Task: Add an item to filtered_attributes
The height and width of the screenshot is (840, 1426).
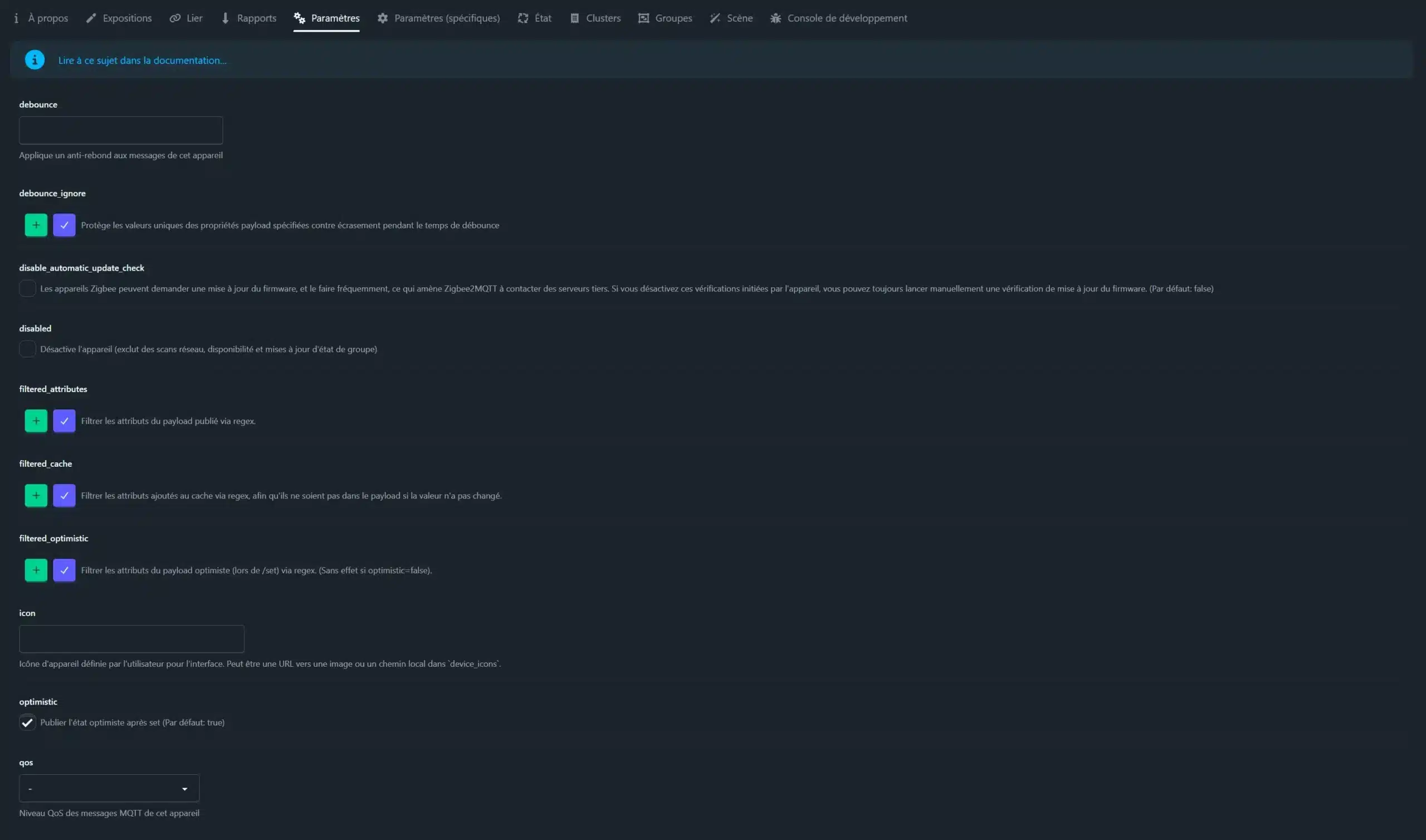Action: (36, 421)
